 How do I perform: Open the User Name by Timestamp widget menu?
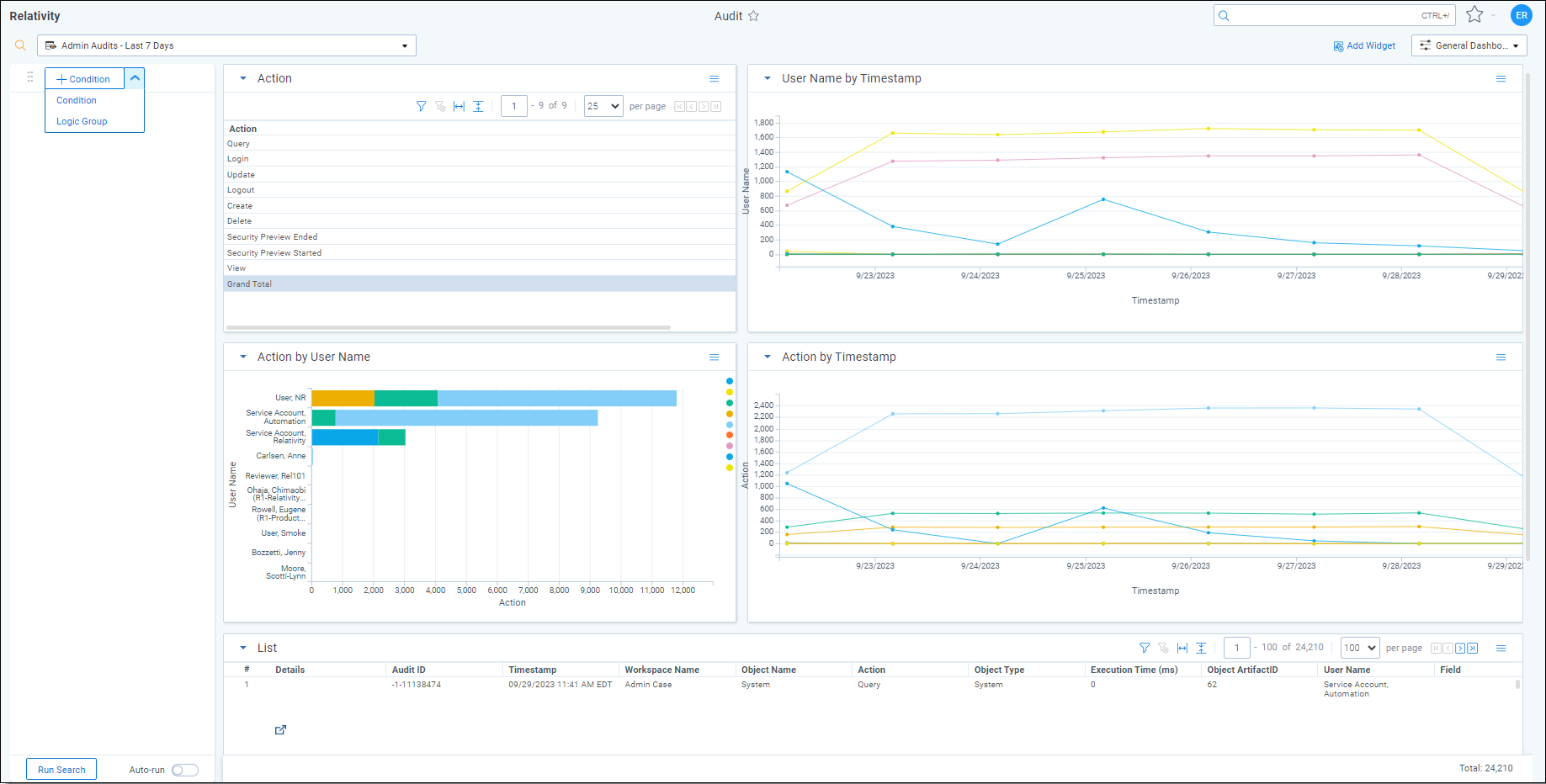click(1501, 78)
